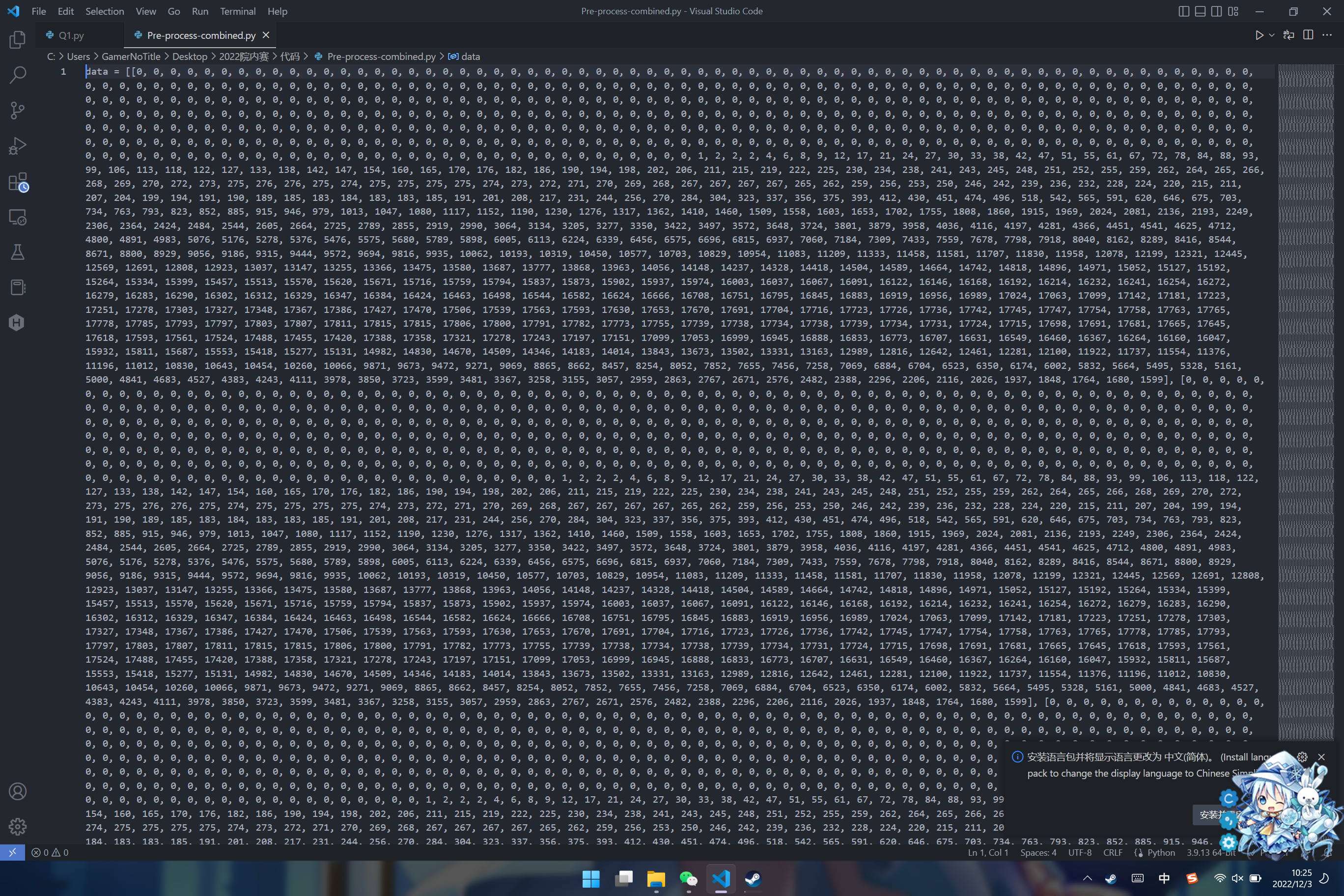Screen dimensions: 1344x896
Task: Open Search in the activity bar
Action: point(17,75)
